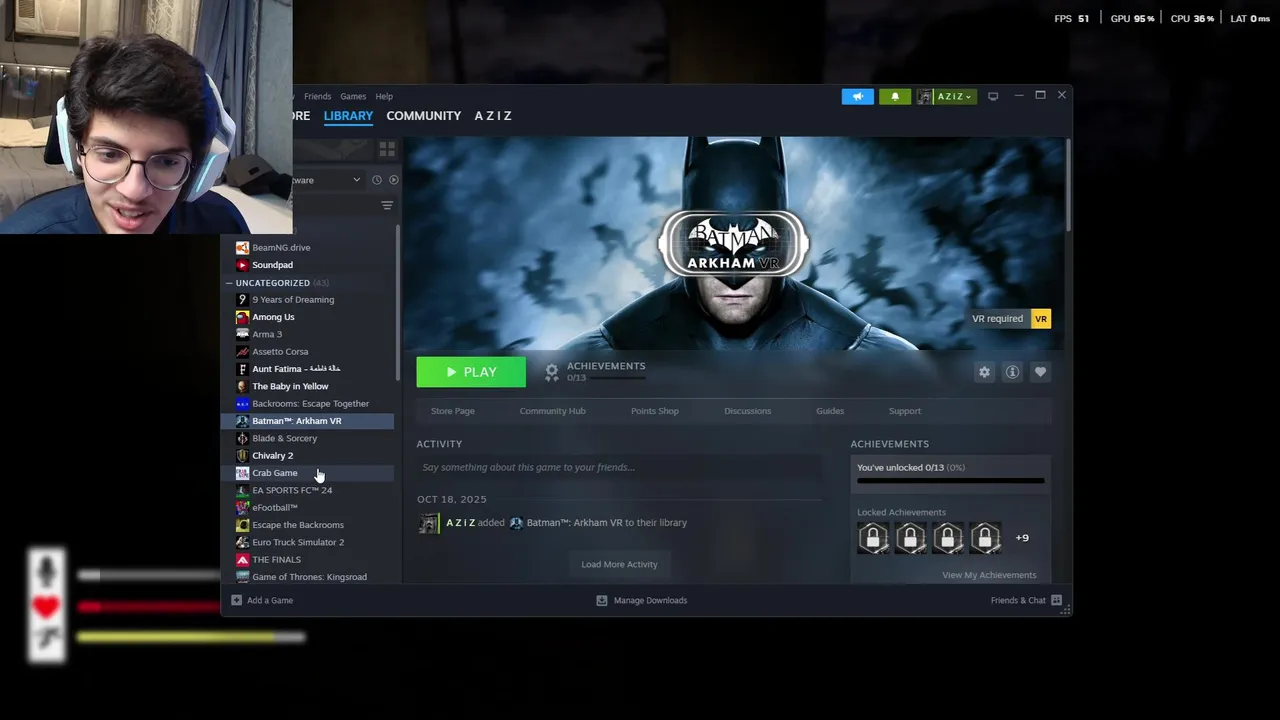1280x720 pixels.
Task: Open the Discussions link
Action: pyautogui.click(x=748, y=411)
